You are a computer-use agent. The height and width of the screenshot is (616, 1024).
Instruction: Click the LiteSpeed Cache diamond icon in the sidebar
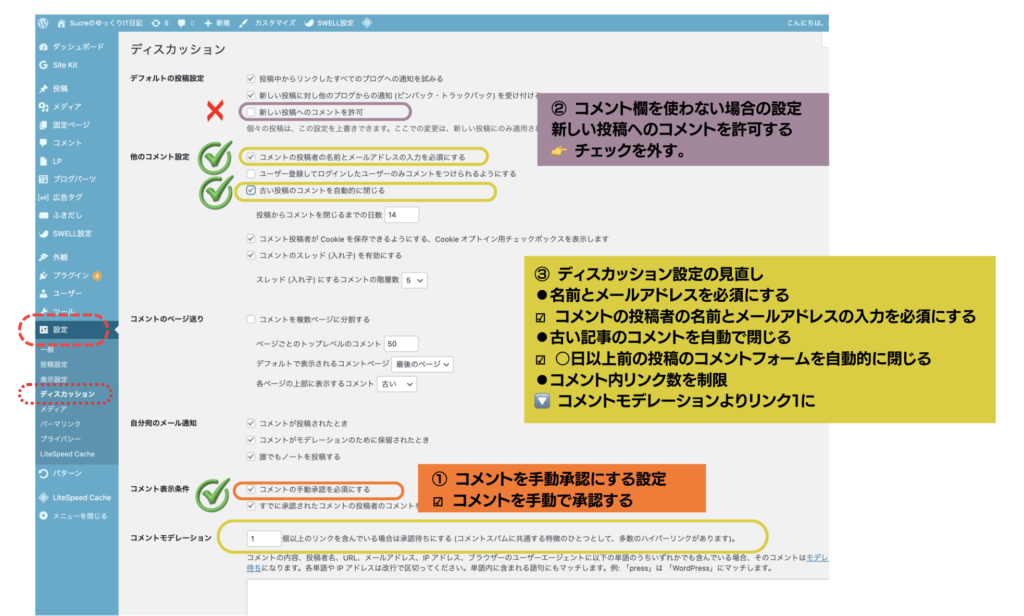tap(43, 497)
